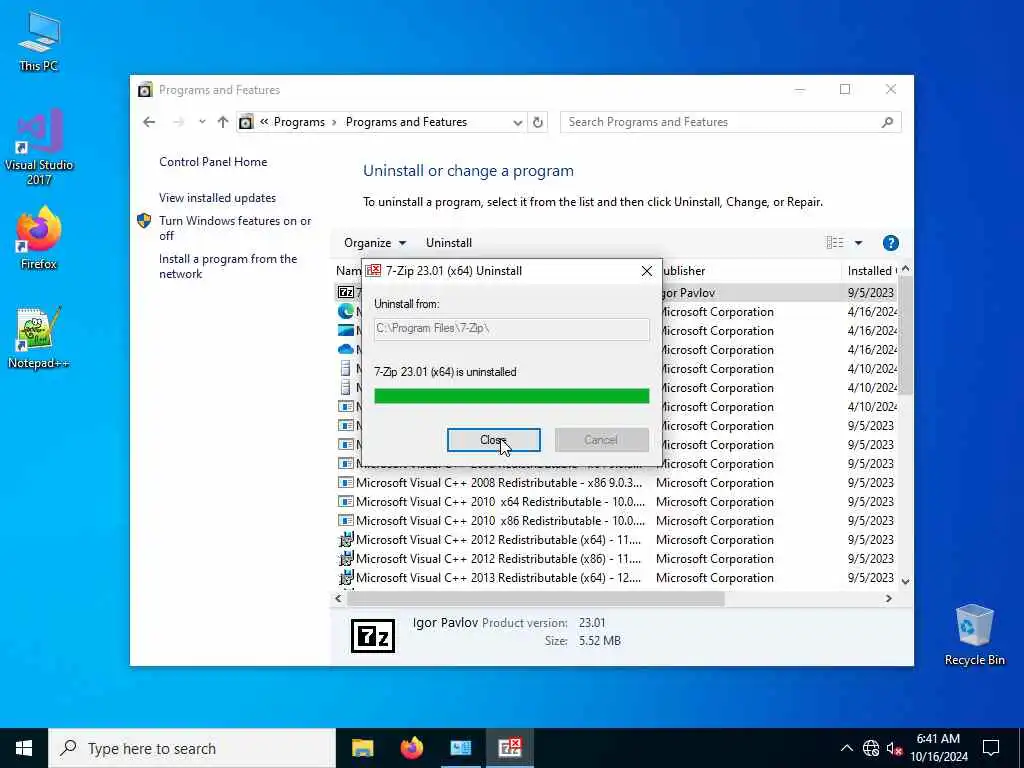Open Firefox from the taskbar

[x=411, y=748]
